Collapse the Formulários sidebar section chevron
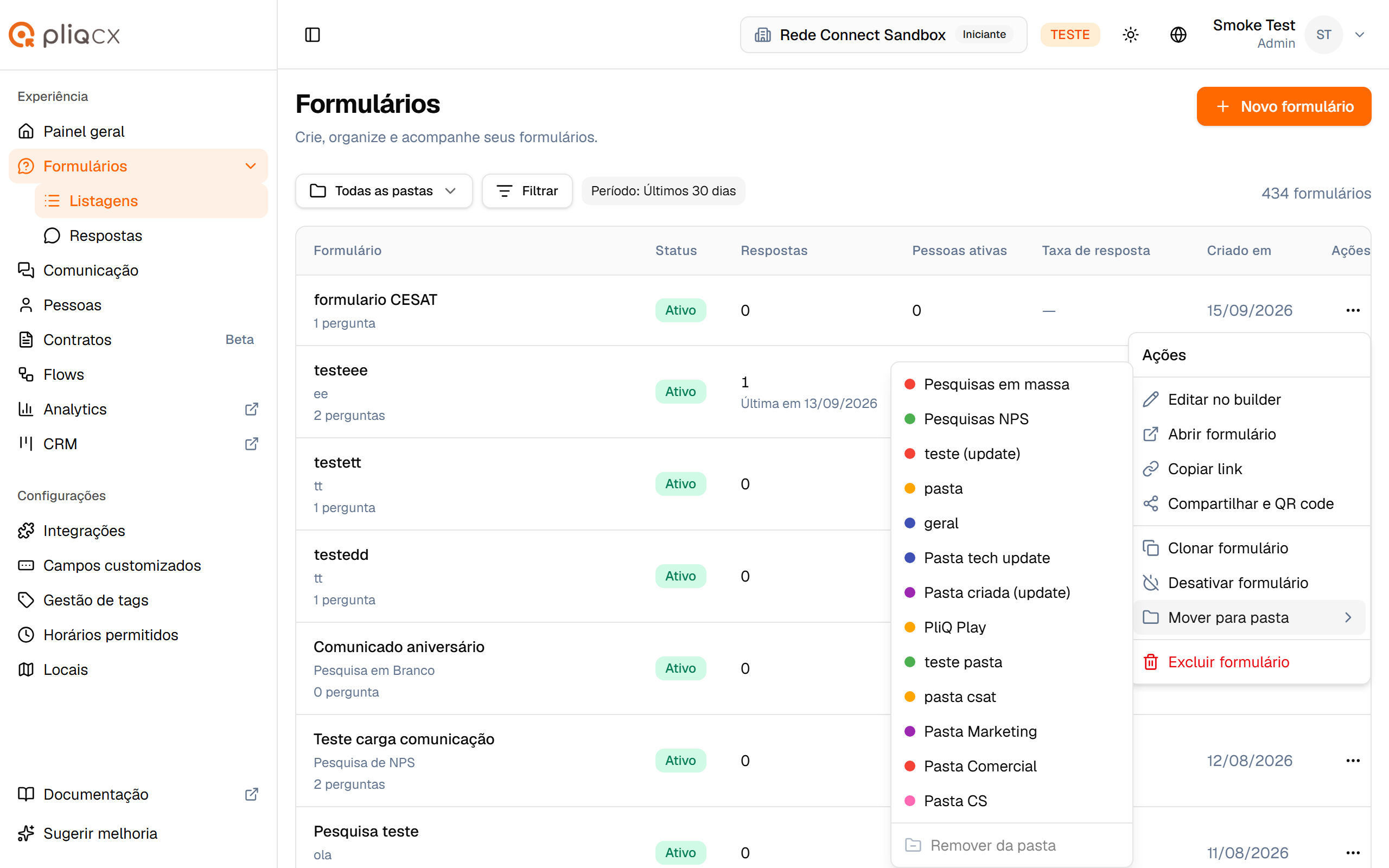The image size is (1389, 868). (250, 166)
